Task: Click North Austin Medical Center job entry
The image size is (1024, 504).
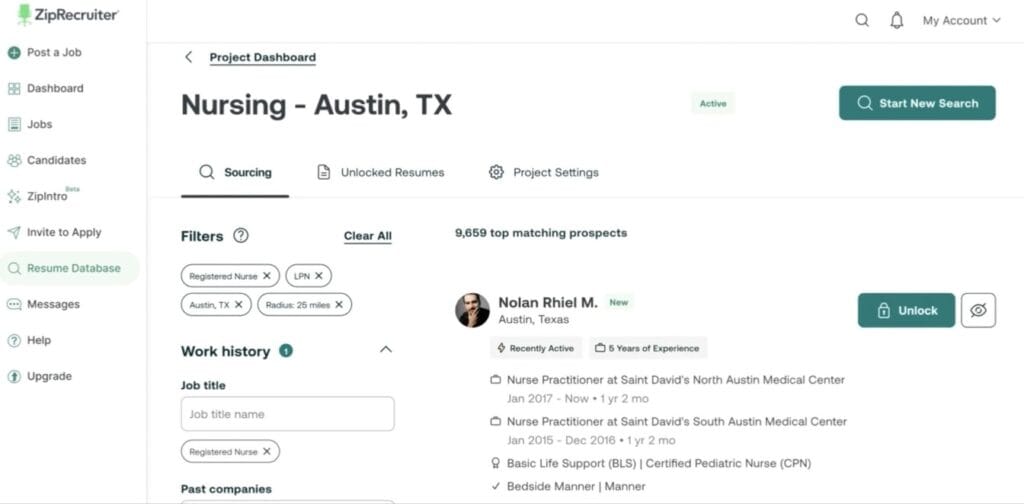Action: tap(676, 379)
